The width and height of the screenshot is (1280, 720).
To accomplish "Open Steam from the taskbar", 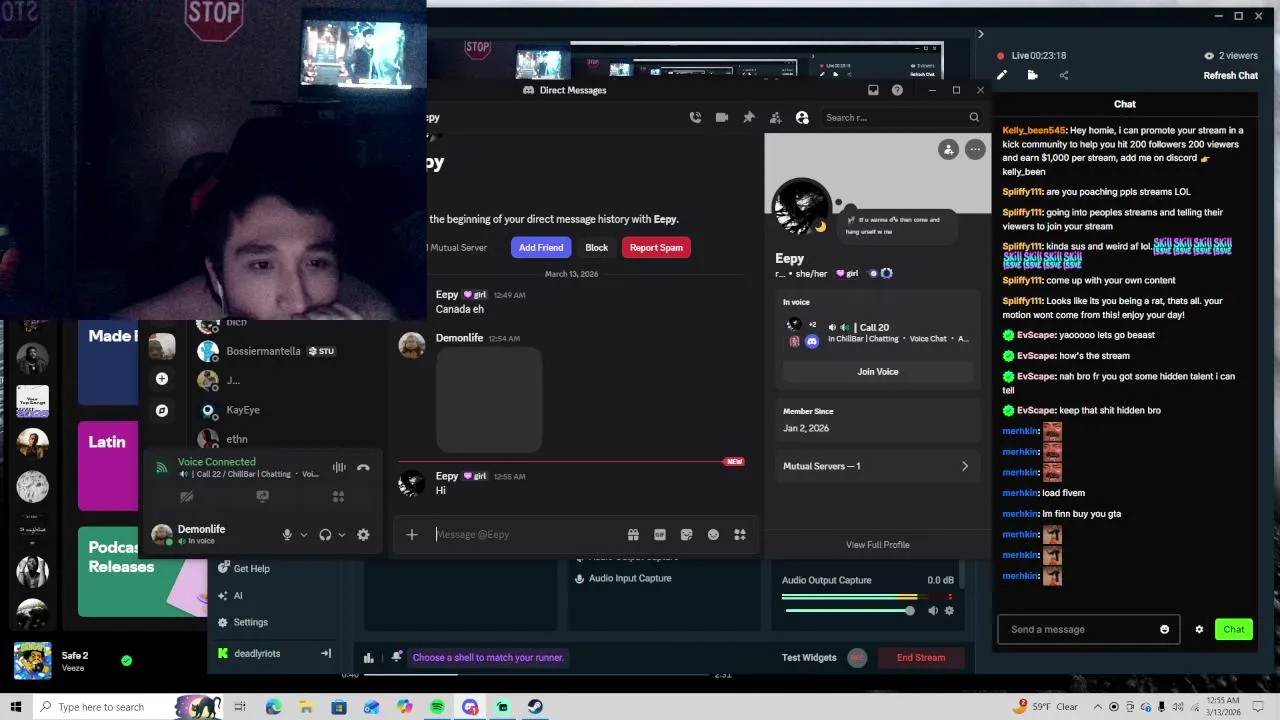I will click(x=535, y=707).
